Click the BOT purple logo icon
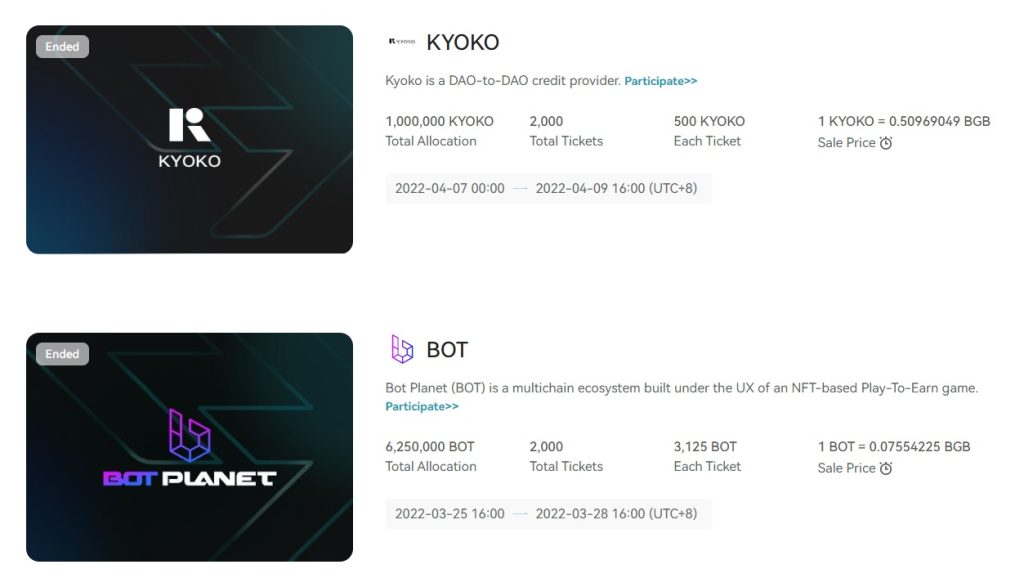 [x=402, y=349]
